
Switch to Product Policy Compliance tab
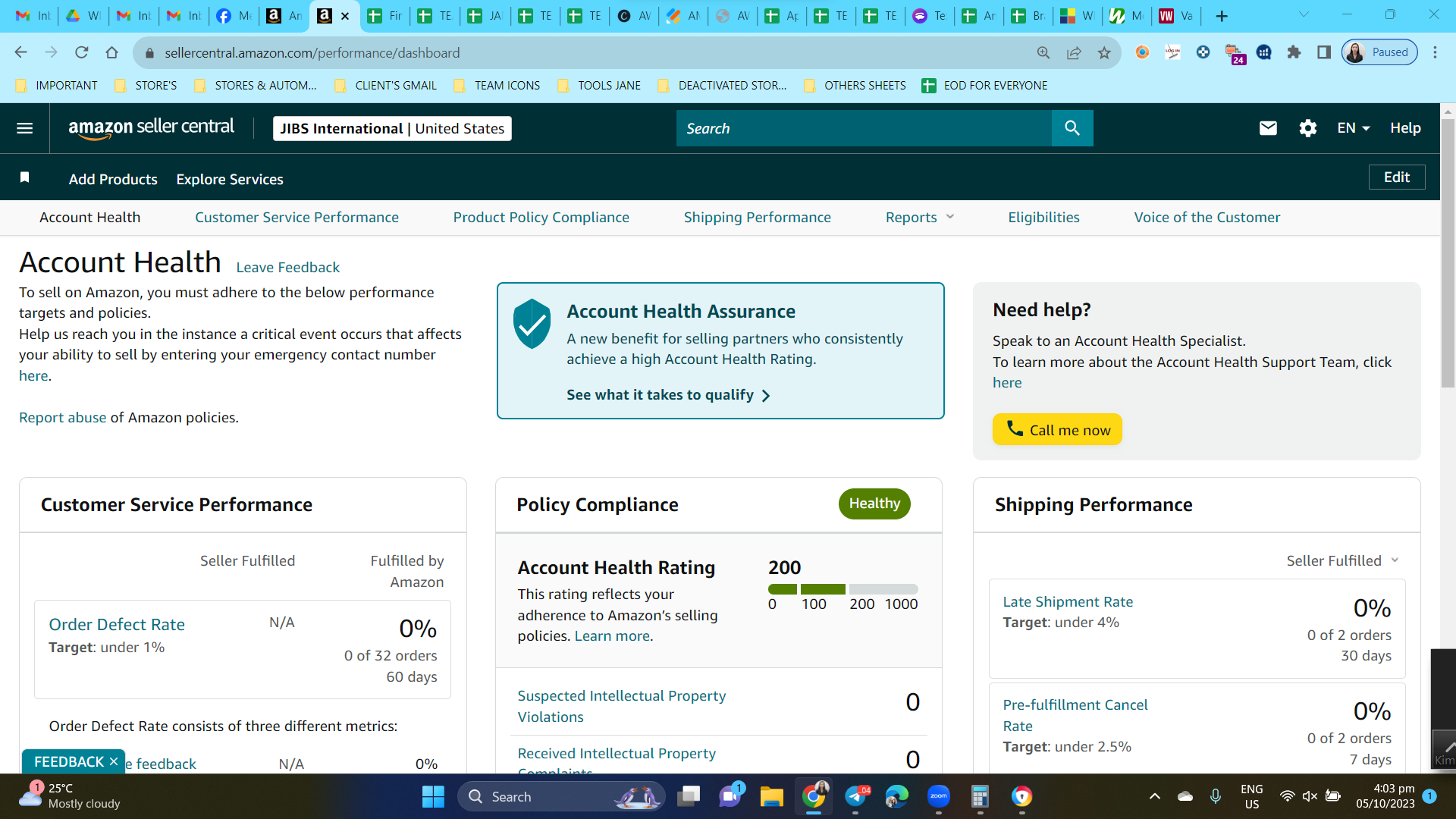[541, 218]
